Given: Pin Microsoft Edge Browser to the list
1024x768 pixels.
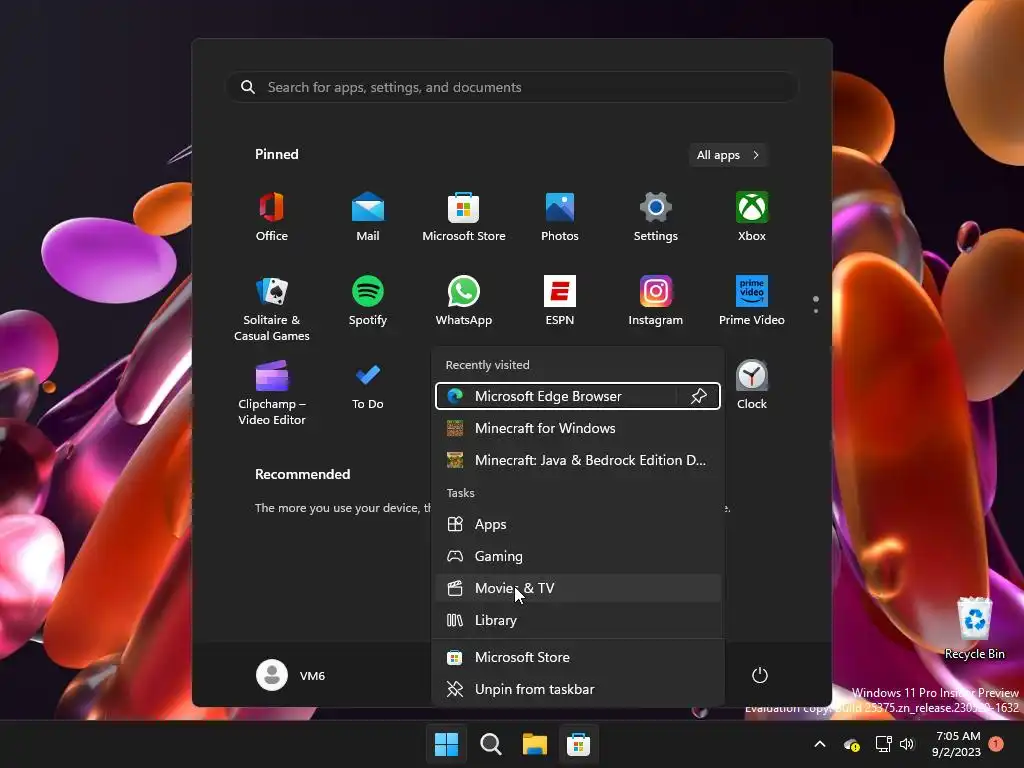Looking at the screenshot, I should coord(698,396).
